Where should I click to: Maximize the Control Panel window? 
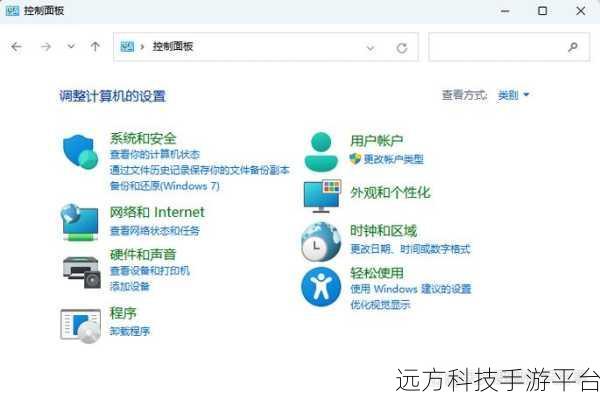[542, 11]
